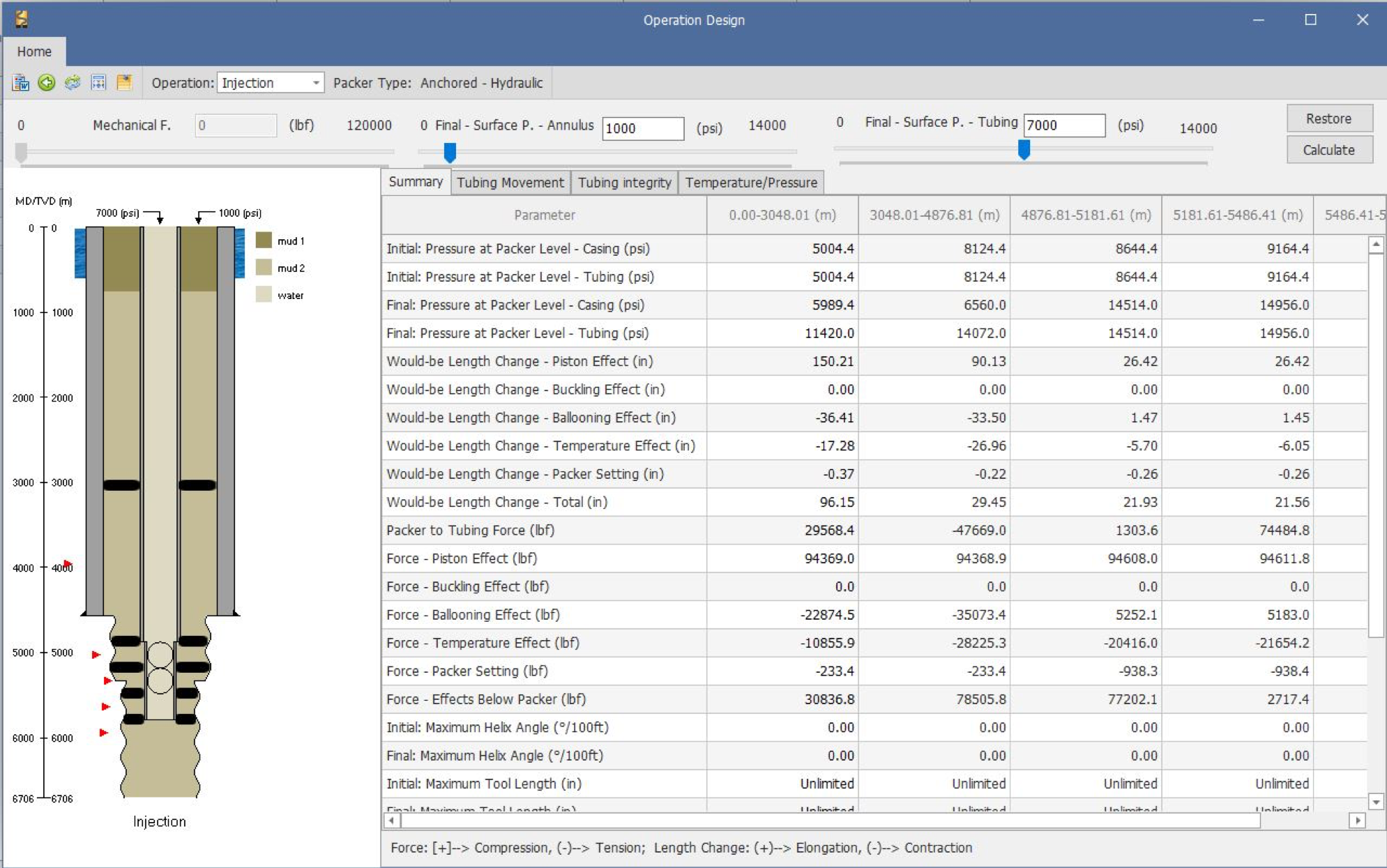Switch to the Tubing Movement tab

510,183
